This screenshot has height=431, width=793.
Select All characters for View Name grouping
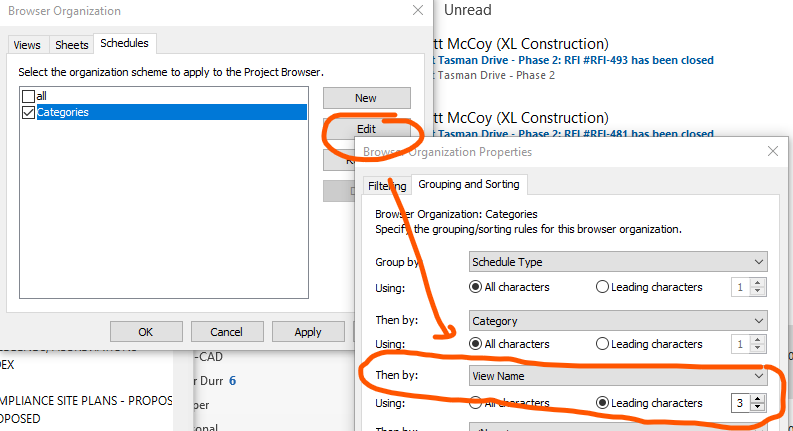tap(475, 403)
